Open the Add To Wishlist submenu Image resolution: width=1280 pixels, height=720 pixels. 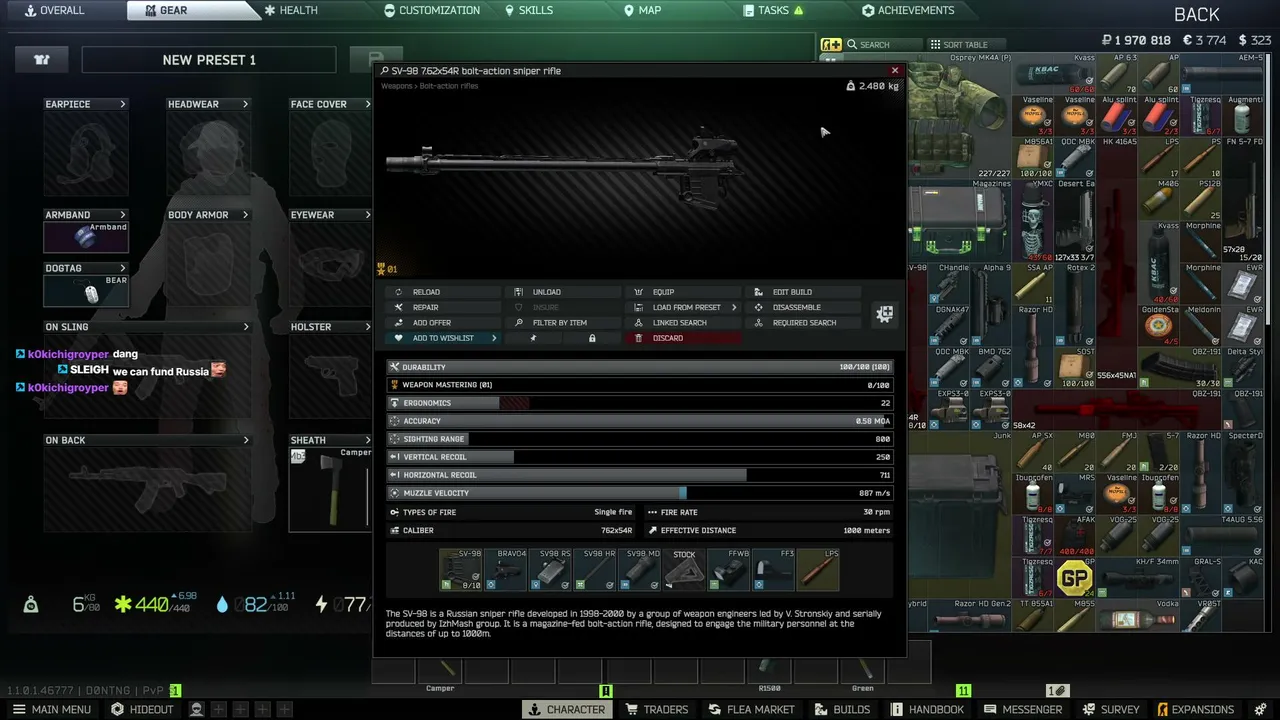[x=444, y=338]
